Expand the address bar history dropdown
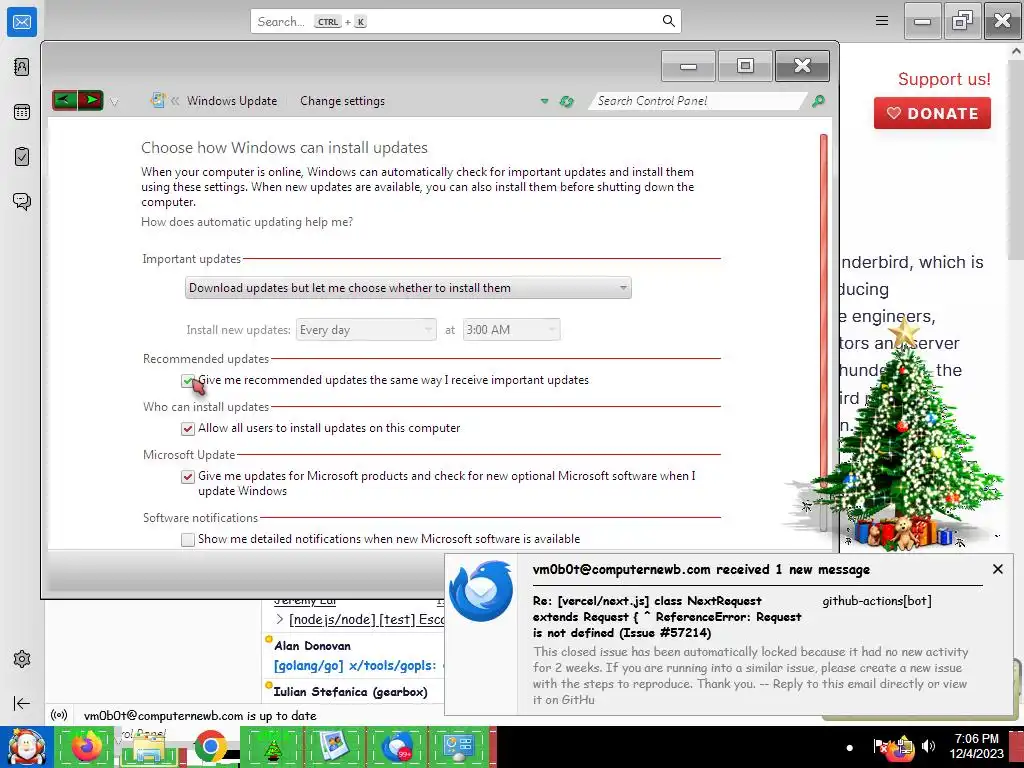This screenshot has width=1024, height=768. tap(544, 101)
